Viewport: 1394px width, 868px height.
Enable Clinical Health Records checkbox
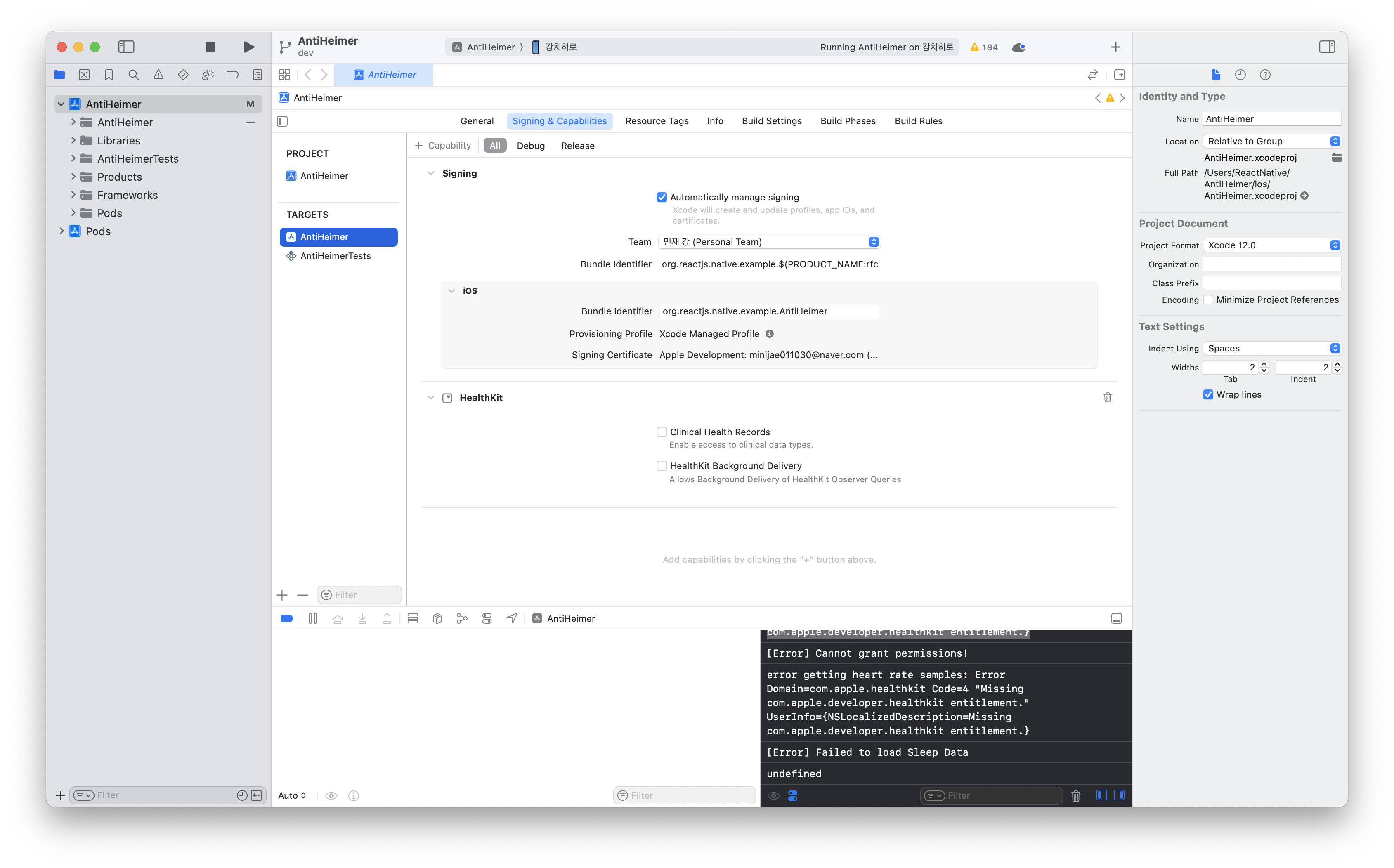(662, 432)
